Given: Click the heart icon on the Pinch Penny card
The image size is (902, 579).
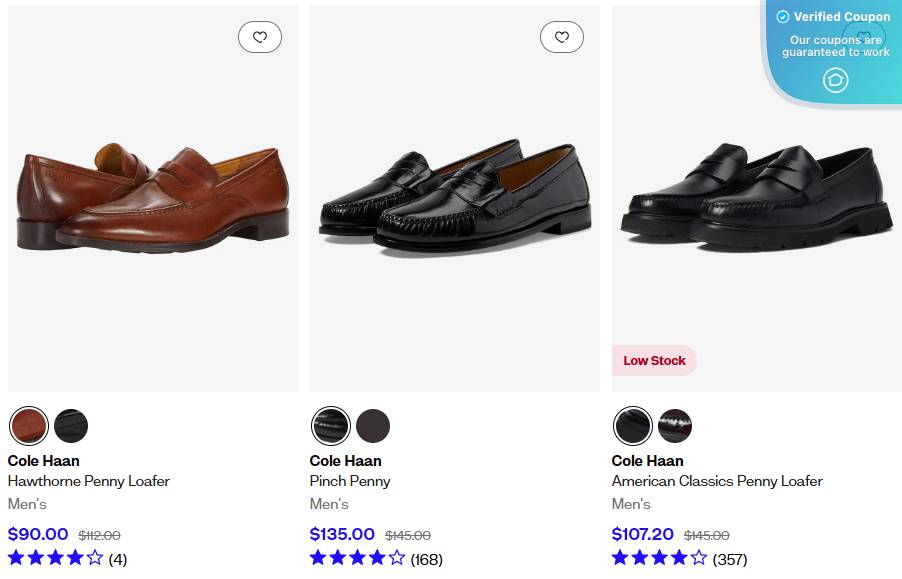Looking at the screenshot, I should pos(562,36).
